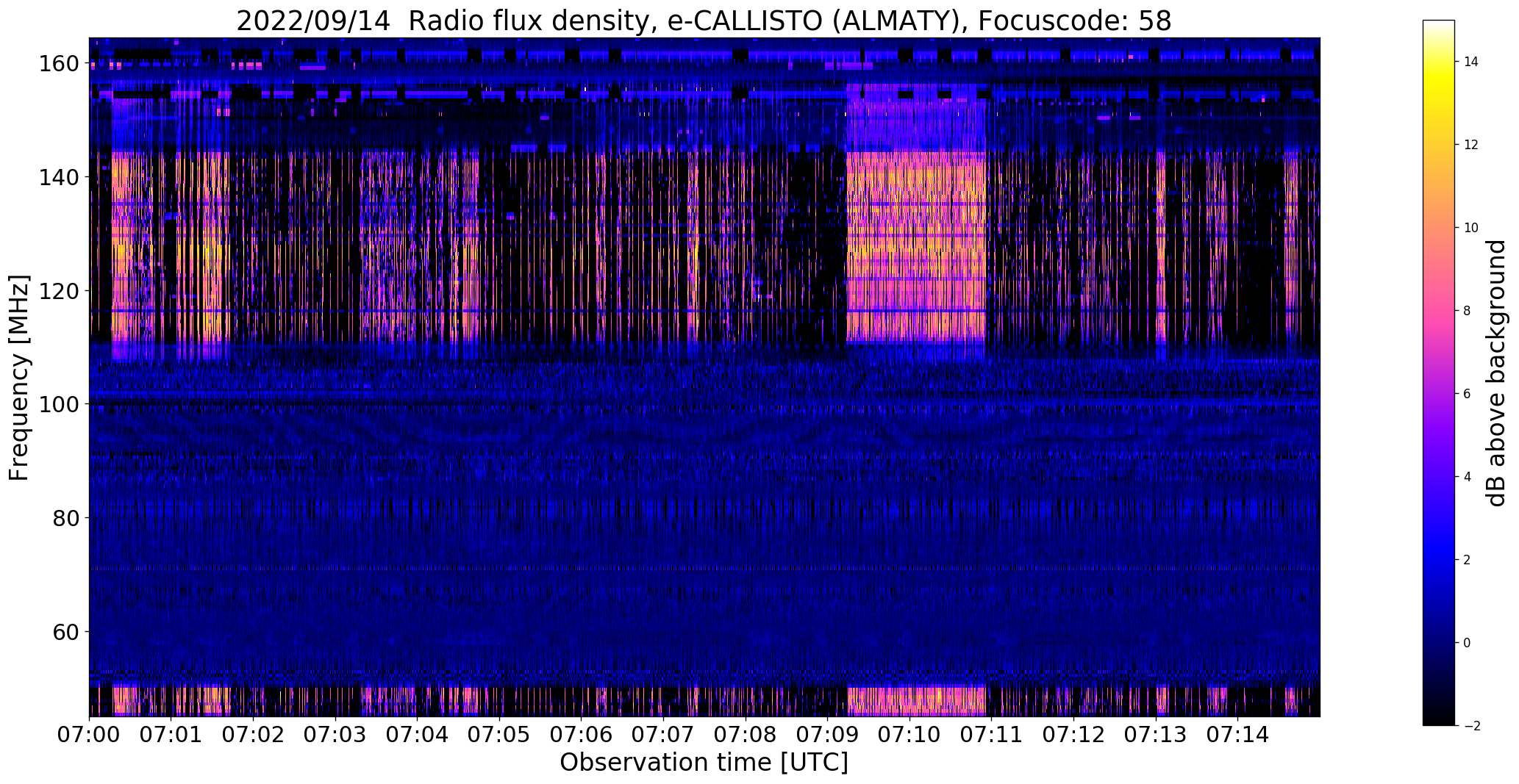Screen dimensions: 1519x784
Task: Select the 07:13 time tick label
Action: coord(1156,735)
